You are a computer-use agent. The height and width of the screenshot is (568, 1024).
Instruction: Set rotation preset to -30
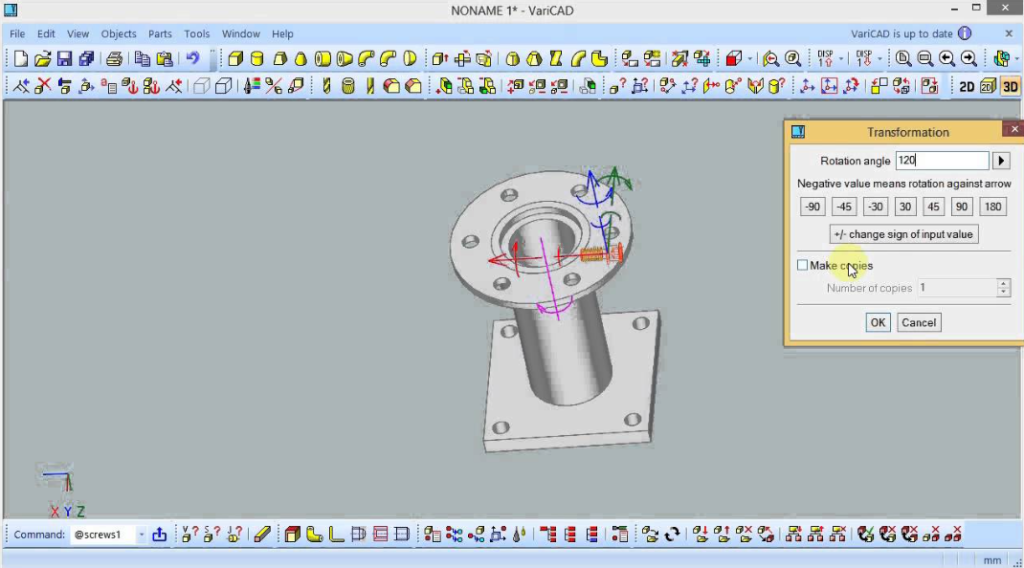click(875, 206)
